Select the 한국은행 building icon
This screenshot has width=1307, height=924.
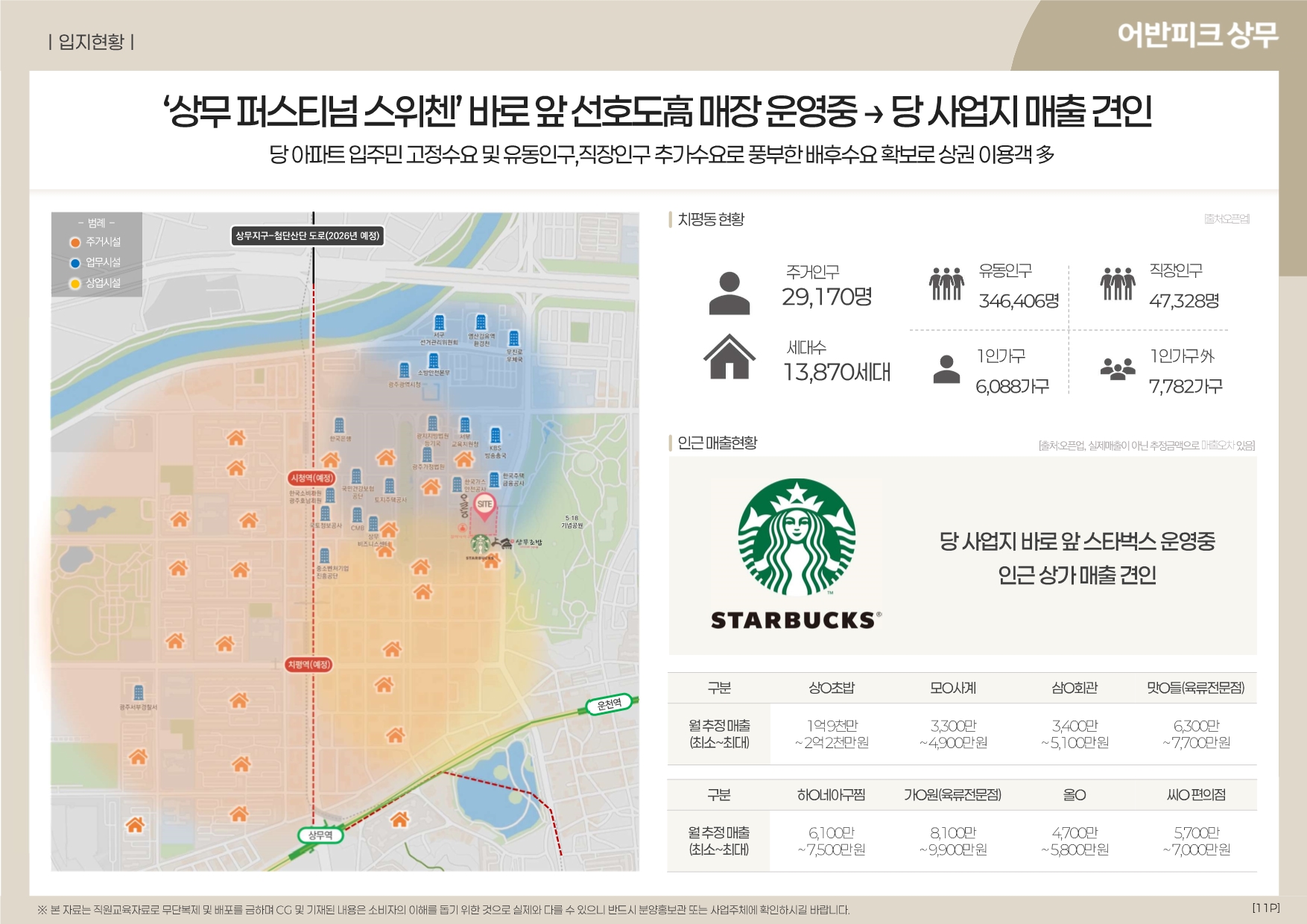pos(340,425)
